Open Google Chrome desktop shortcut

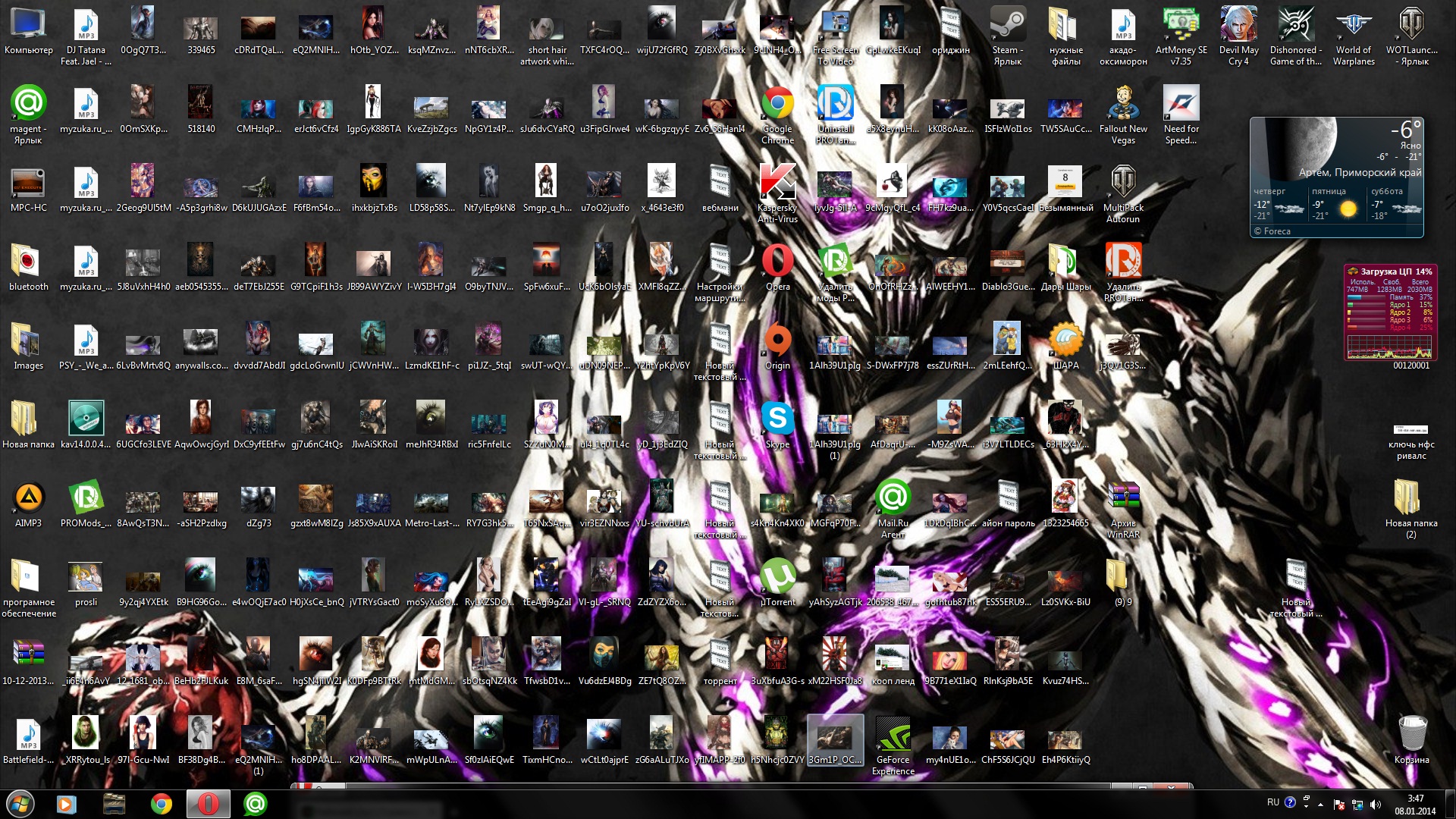[777, 116]
